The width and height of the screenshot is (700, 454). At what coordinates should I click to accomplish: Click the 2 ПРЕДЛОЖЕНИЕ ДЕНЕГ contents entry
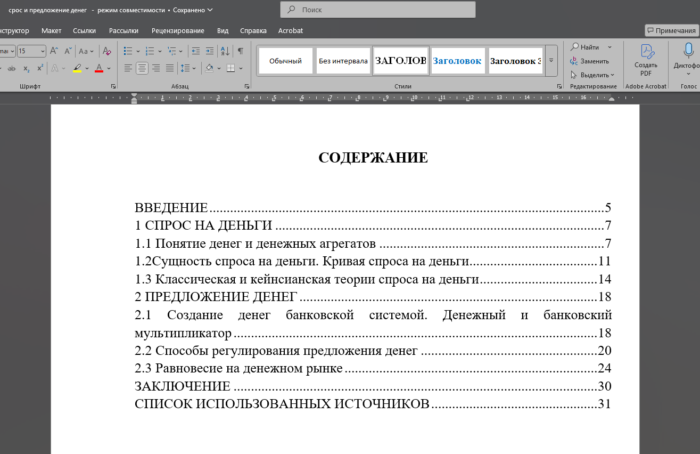point(373,296)
